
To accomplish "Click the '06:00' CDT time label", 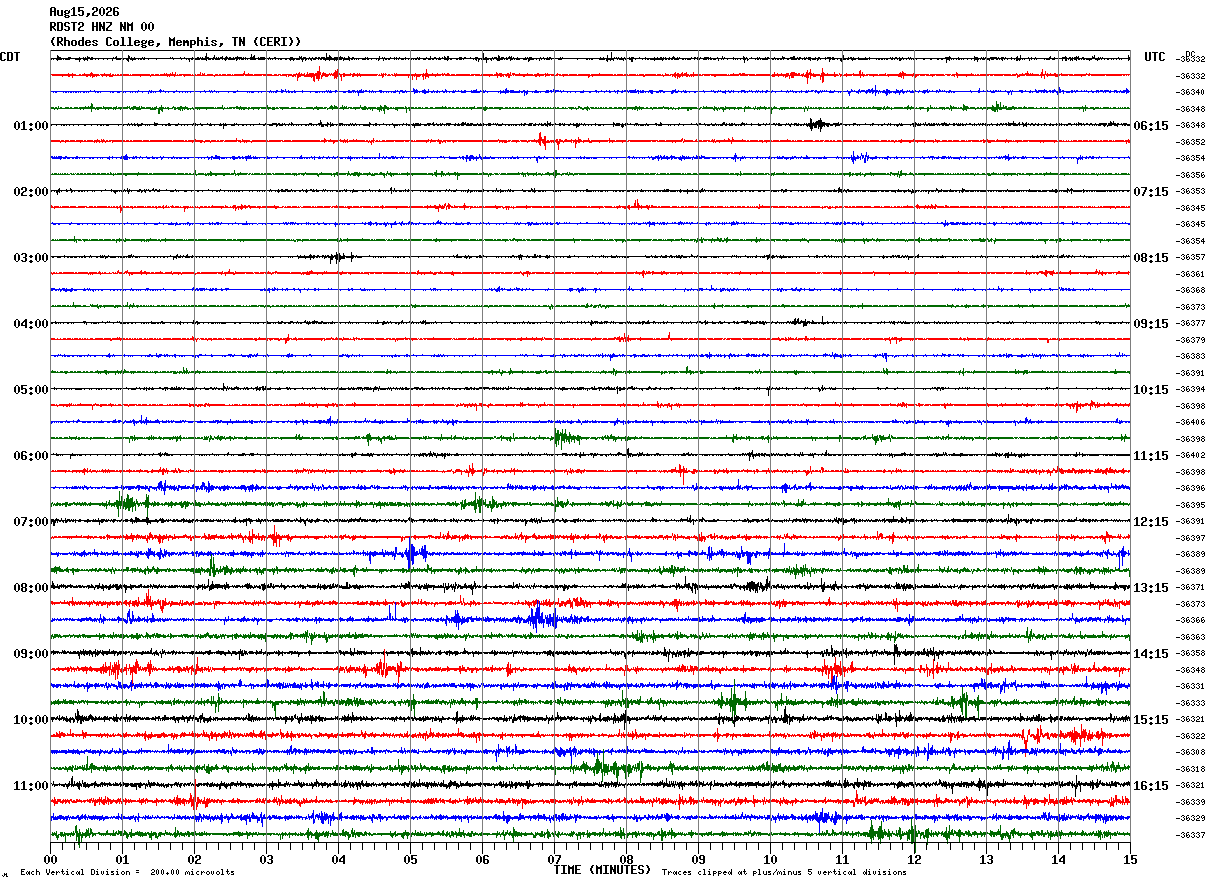I will (31, 456).
